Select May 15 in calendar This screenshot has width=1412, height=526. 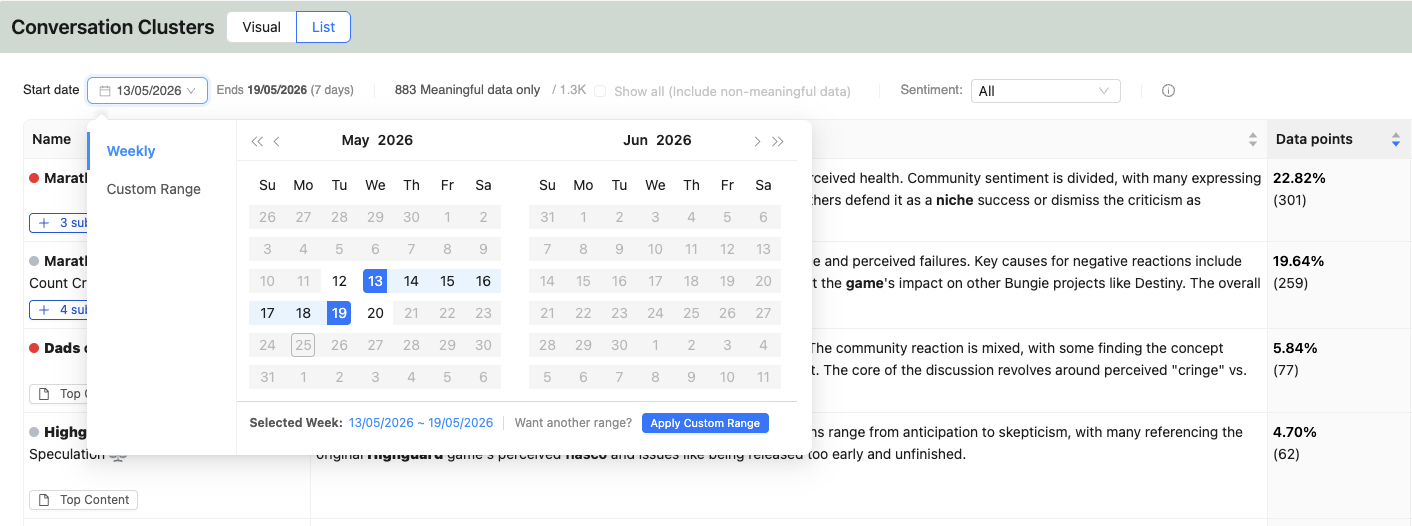click(447, 281)
